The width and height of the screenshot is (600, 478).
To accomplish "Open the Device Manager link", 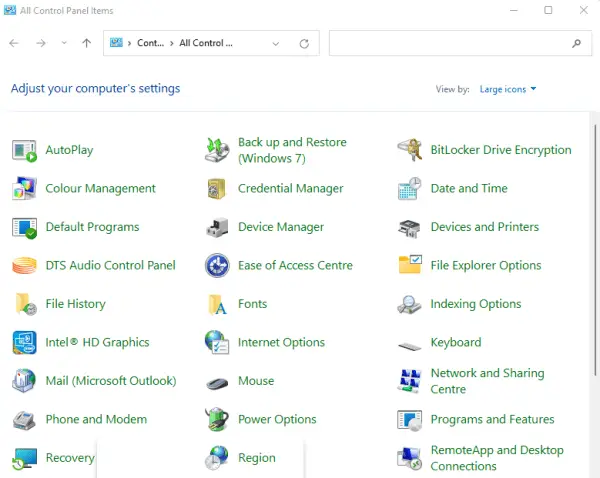I will click(x=281, y=227).
